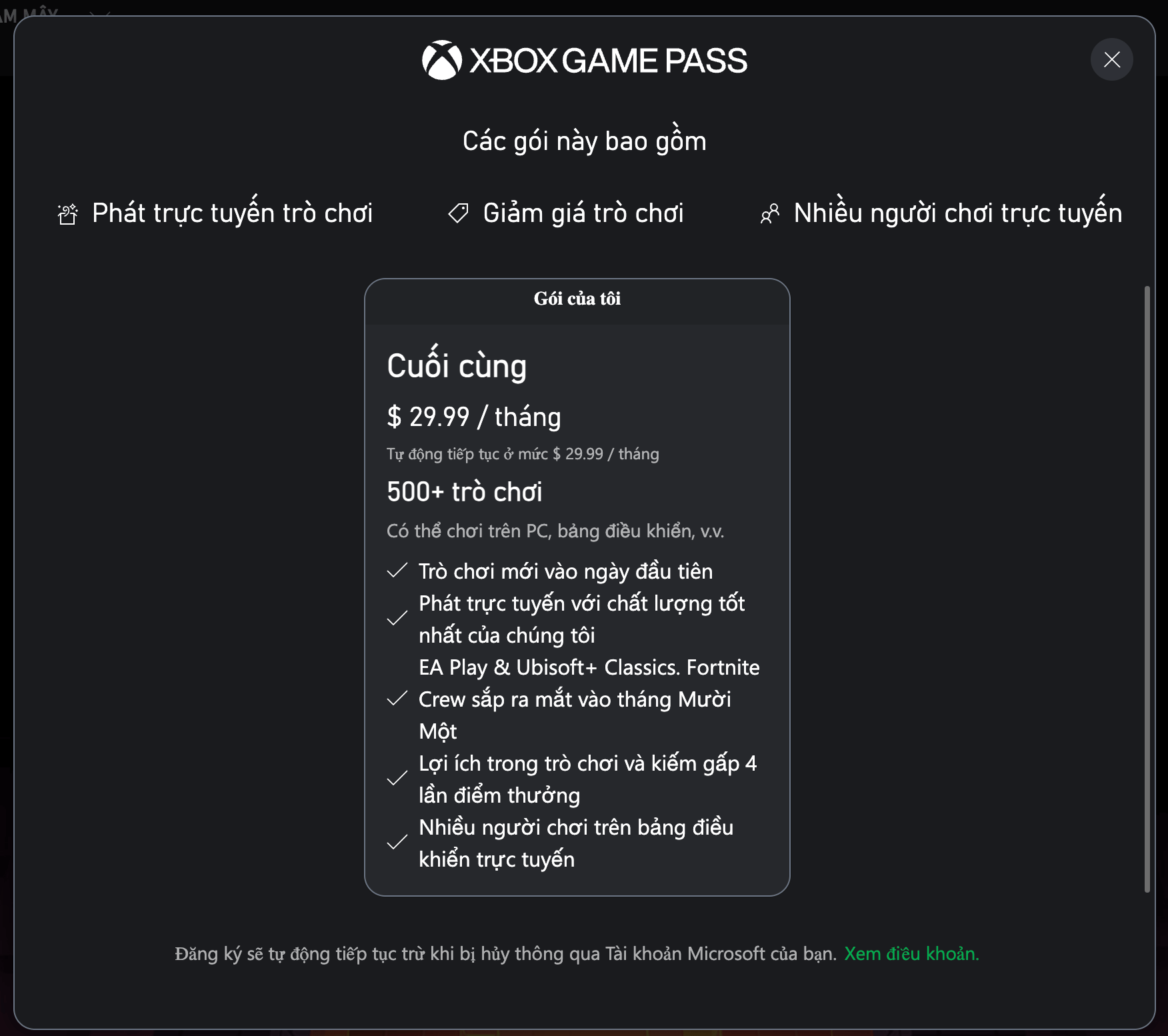
Task: Click the "$ 29.99 / tháng" price
Action: tap(474, 417)
